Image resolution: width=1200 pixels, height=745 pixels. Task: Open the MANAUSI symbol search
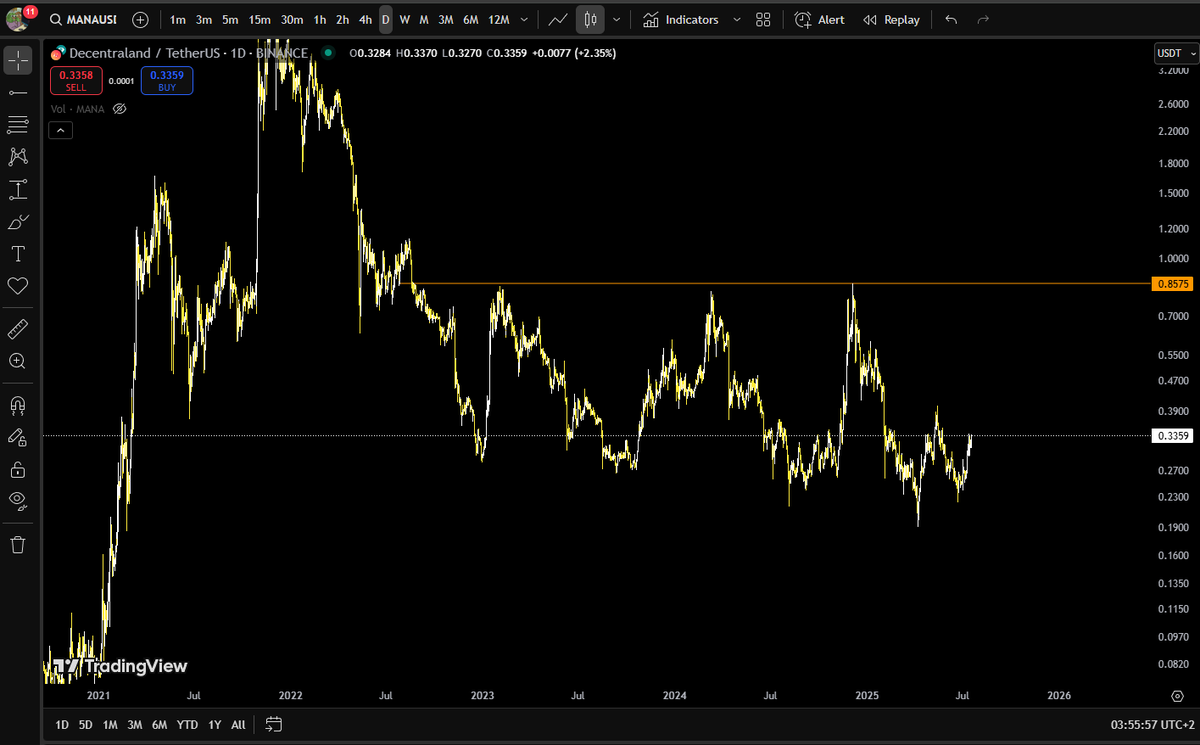(83, 19)
